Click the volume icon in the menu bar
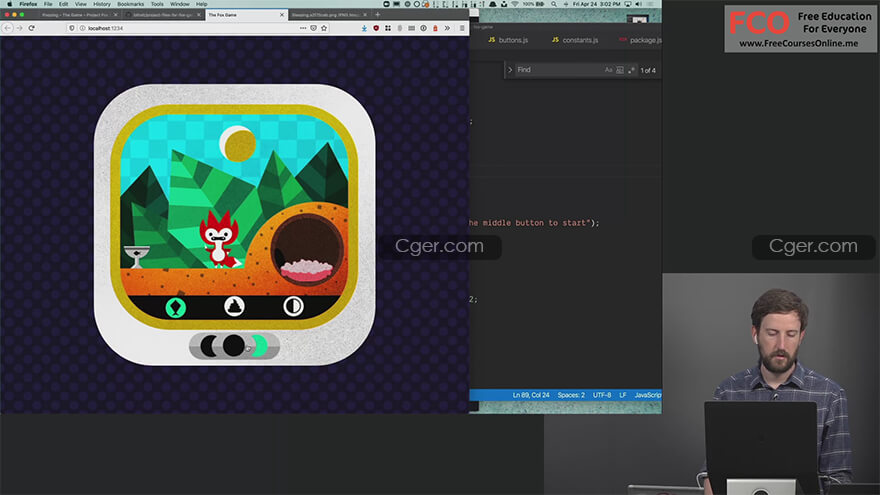880x495 pixels. pos(639,4)
